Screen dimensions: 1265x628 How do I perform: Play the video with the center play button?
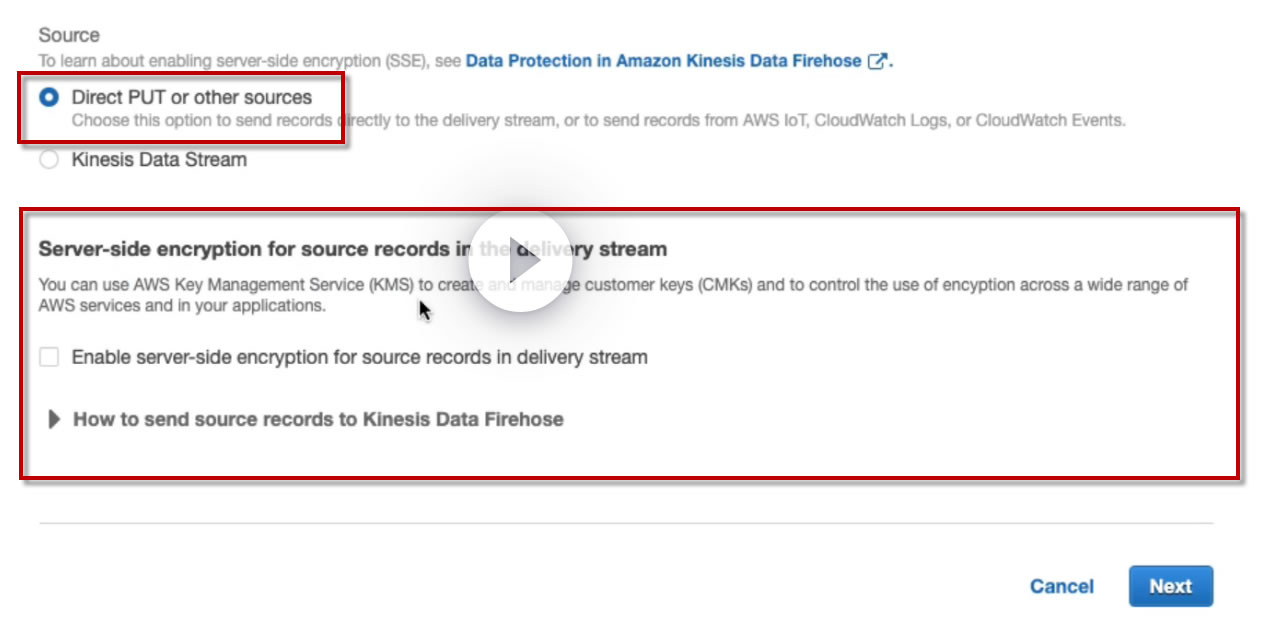coord(520,262)
